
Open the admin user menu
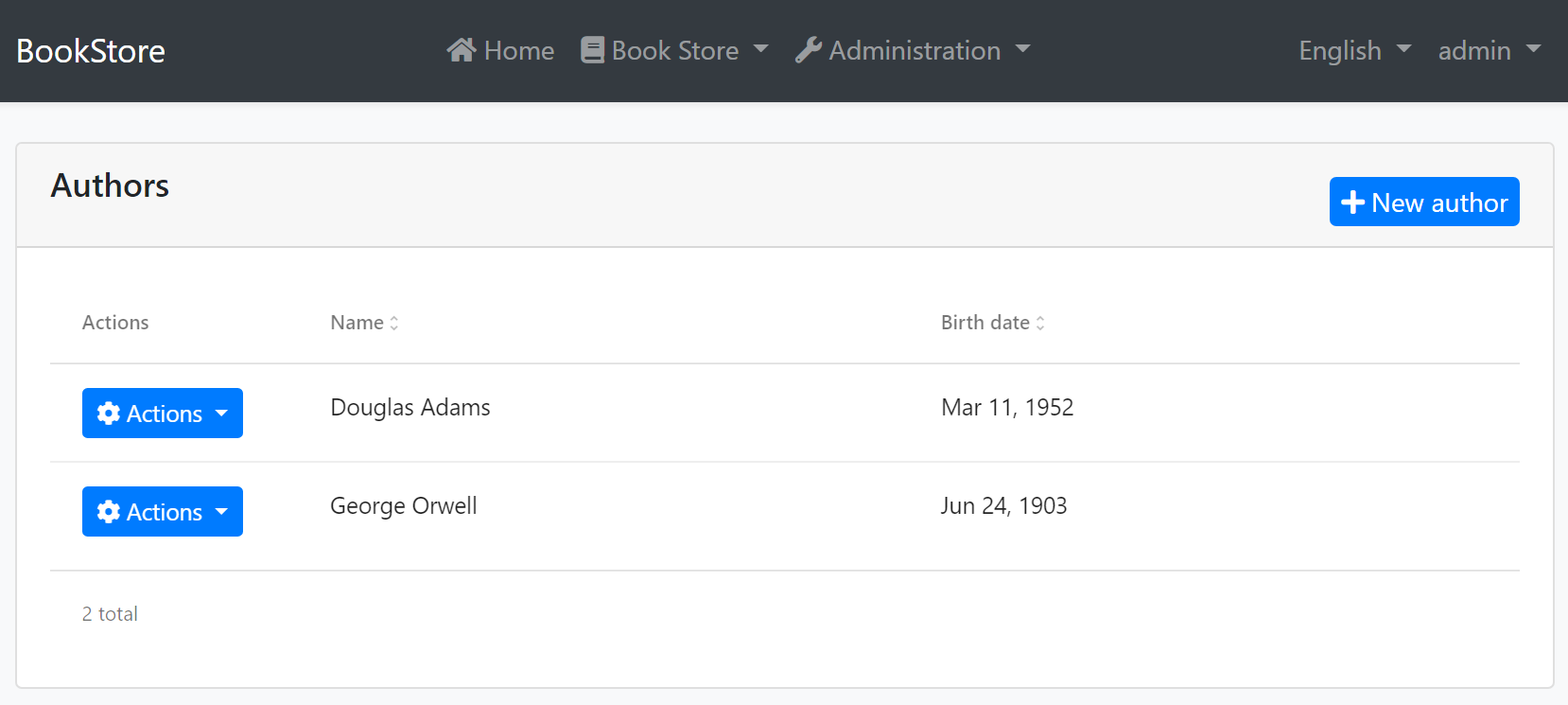tap(1489, 50)
